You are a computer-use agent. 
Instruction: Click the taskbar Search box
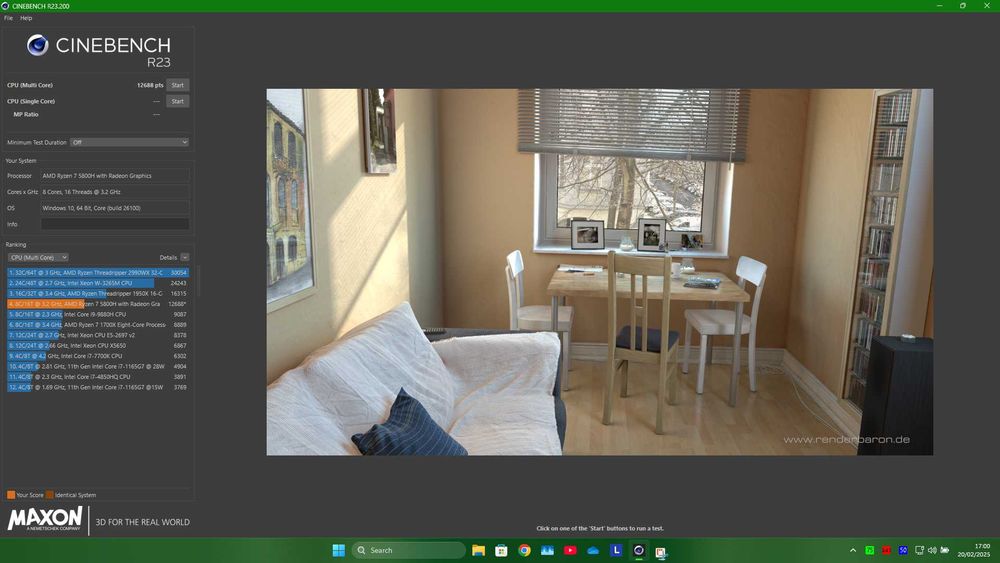(x=409, y=550)
